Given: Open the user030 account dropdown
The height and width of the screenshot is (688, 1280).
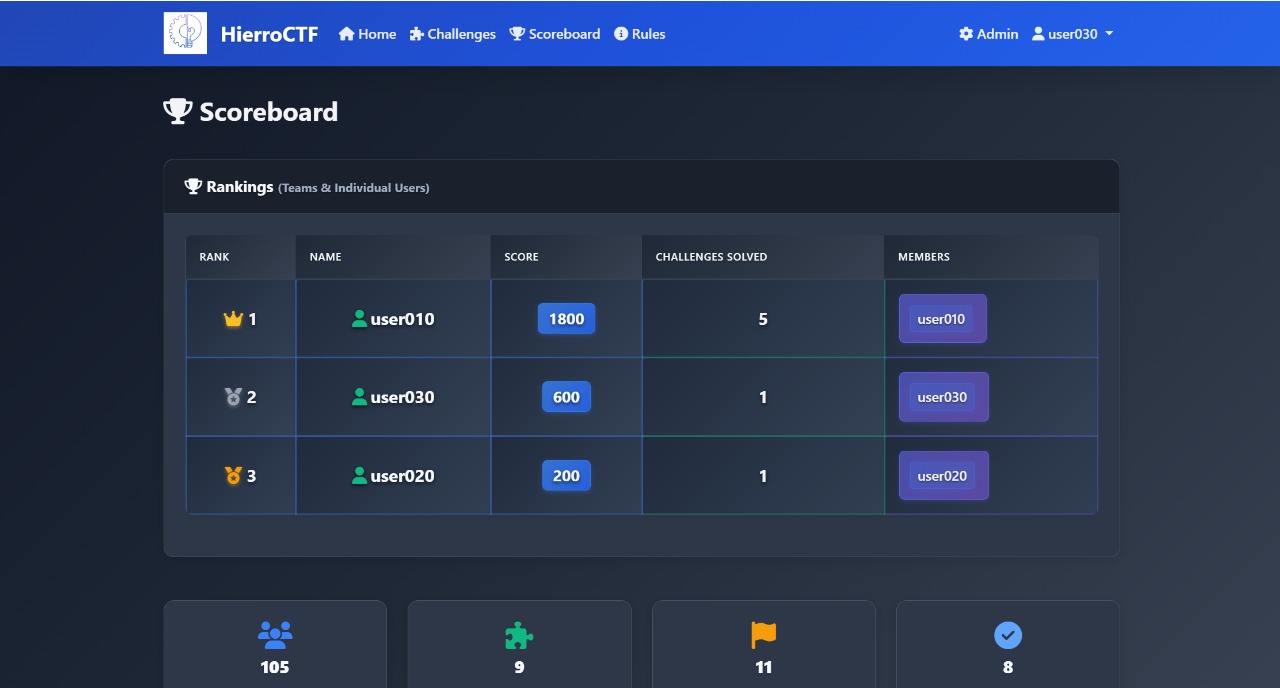Looking at the screenshot, I should click(1072, 33).
